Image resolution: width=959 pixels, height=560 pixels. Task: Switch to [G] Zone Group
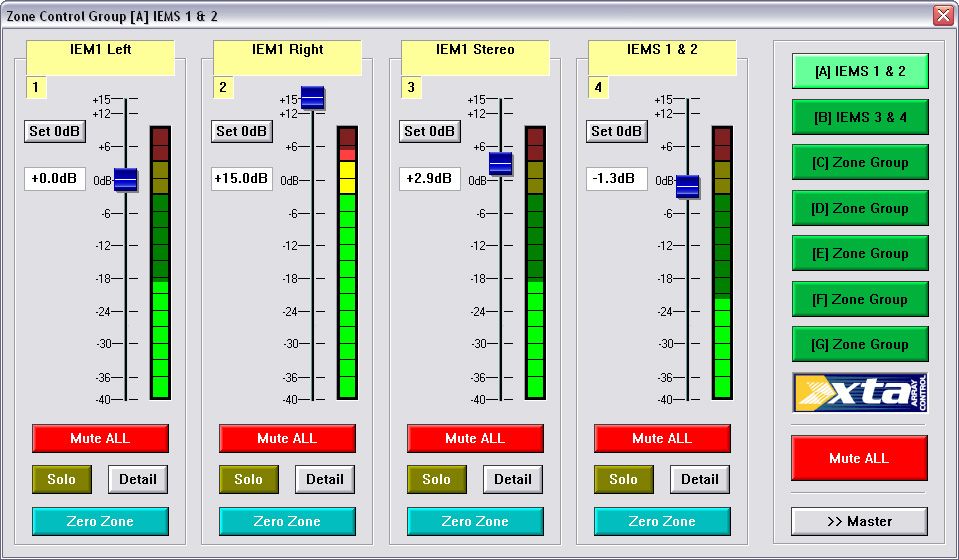[860, 344]
